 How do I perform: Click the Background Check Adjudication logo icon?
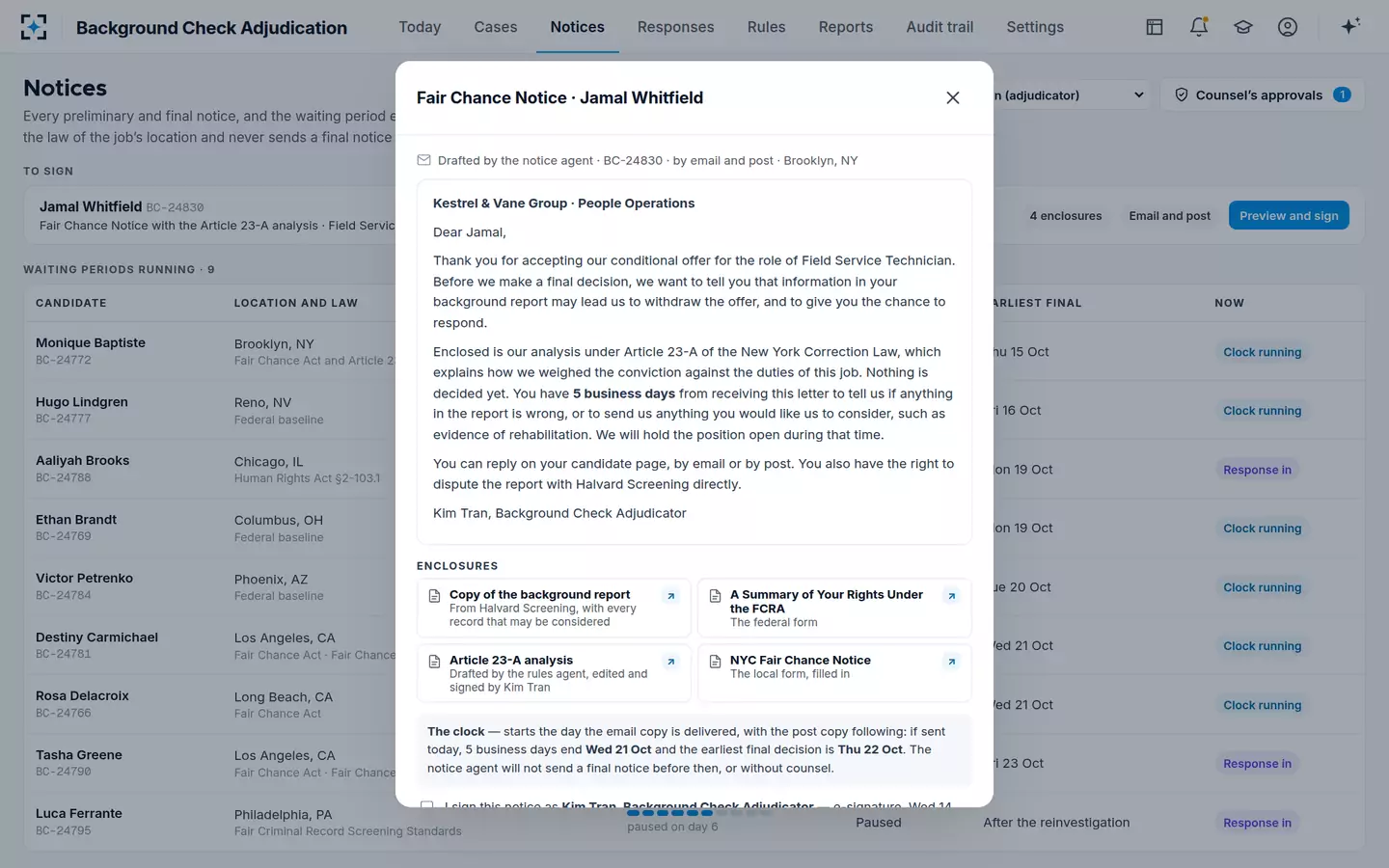coord(34,27)
